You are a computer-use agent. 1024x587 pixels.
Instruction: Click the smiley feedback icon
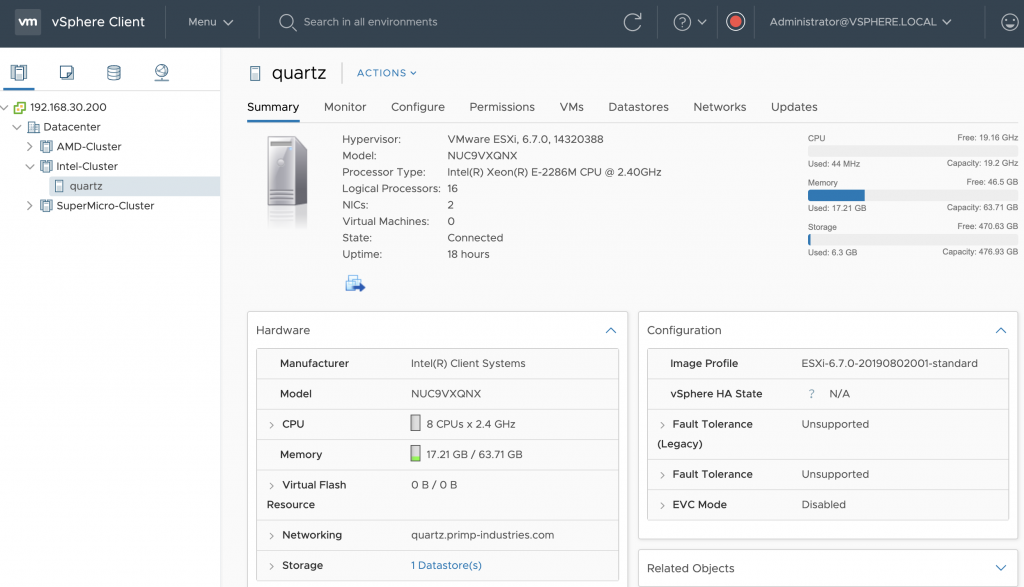1010,22
